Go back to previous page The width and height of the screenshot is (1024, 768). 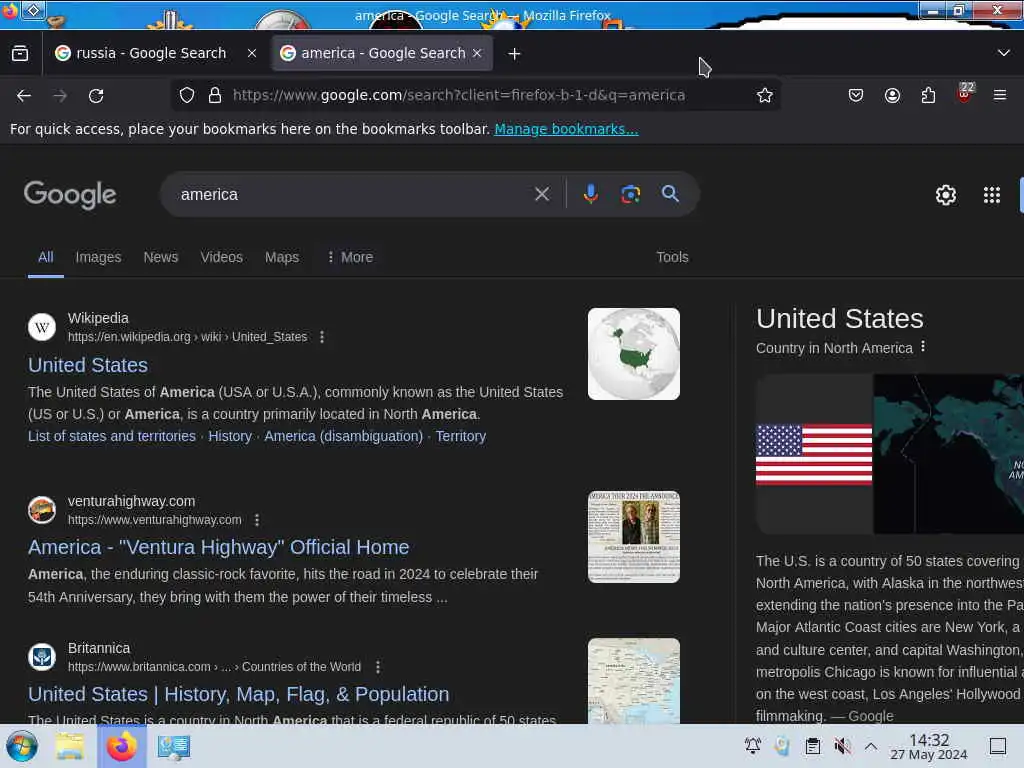click(x=24, y=95)
